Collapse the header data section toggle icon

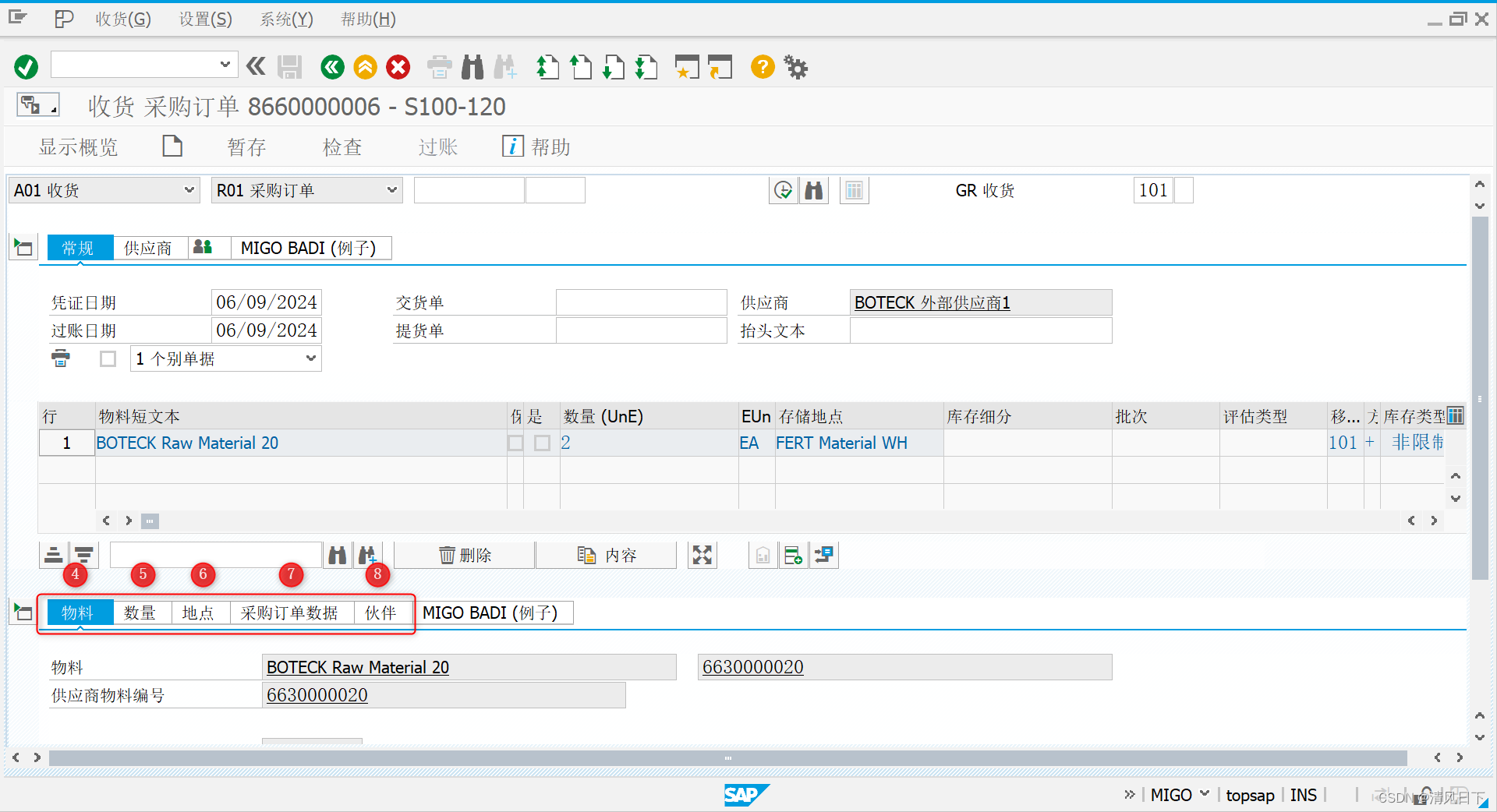point(23,248)
